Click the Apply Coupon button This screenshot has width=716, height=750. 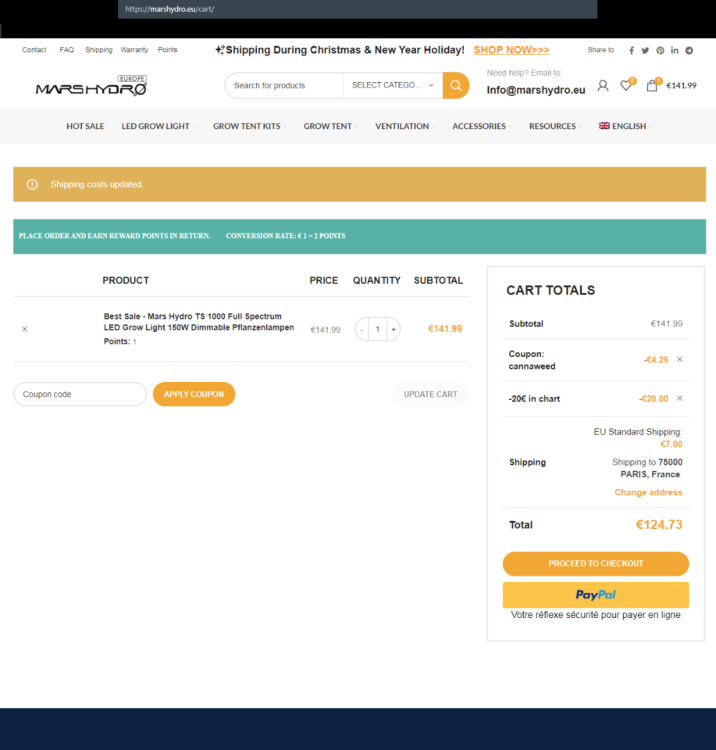coord(194,394)
